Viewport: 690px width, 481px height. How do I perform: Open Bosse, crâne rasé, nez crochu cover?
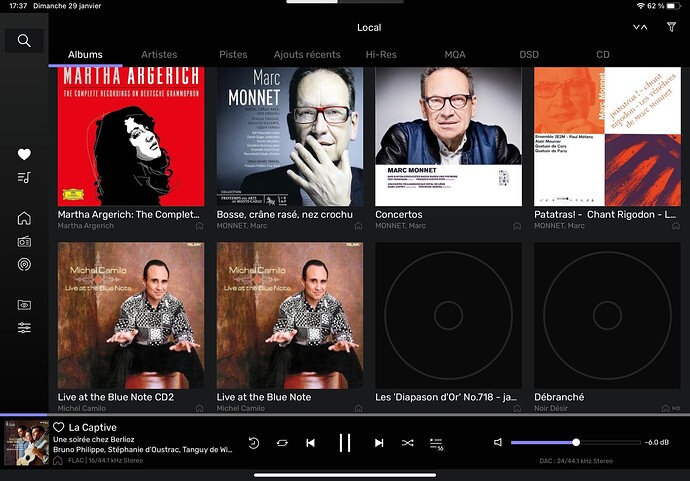[x=290, y=136]
